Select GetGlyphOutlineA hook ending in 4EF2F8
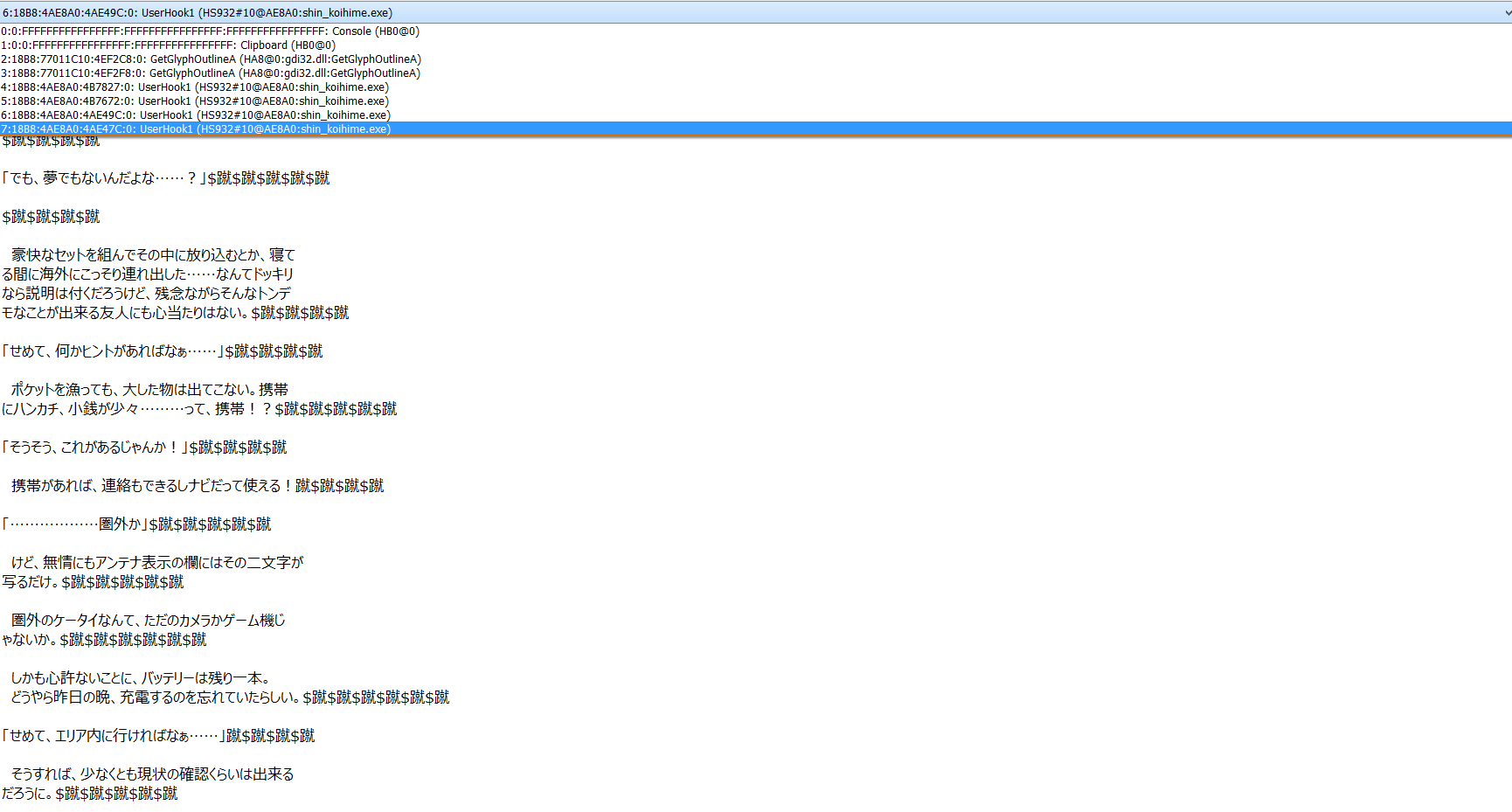Screen dimensions: 1512x812 pos(210,73)
